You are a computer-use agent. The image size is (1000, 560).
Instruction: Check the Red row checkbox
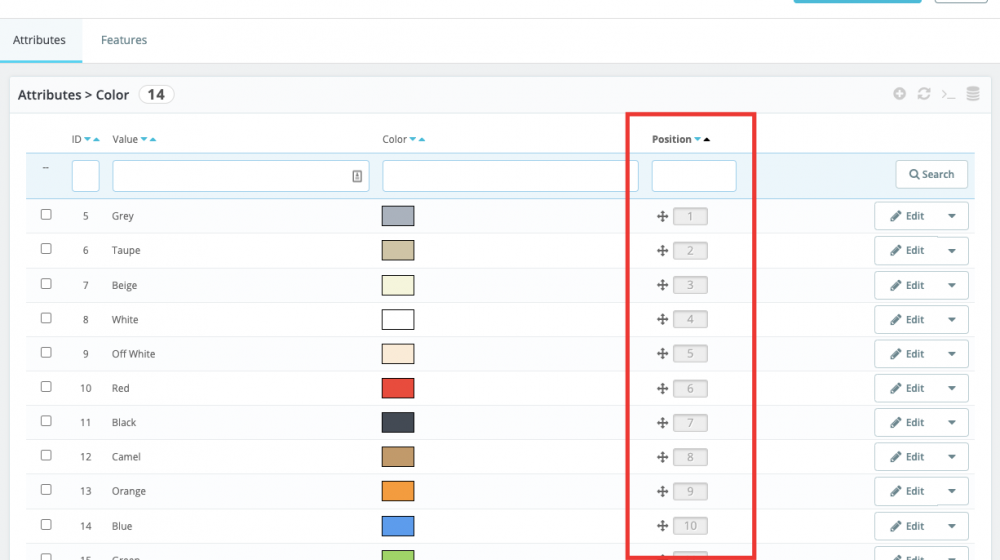pyautogui.click(x=46, y=387)
